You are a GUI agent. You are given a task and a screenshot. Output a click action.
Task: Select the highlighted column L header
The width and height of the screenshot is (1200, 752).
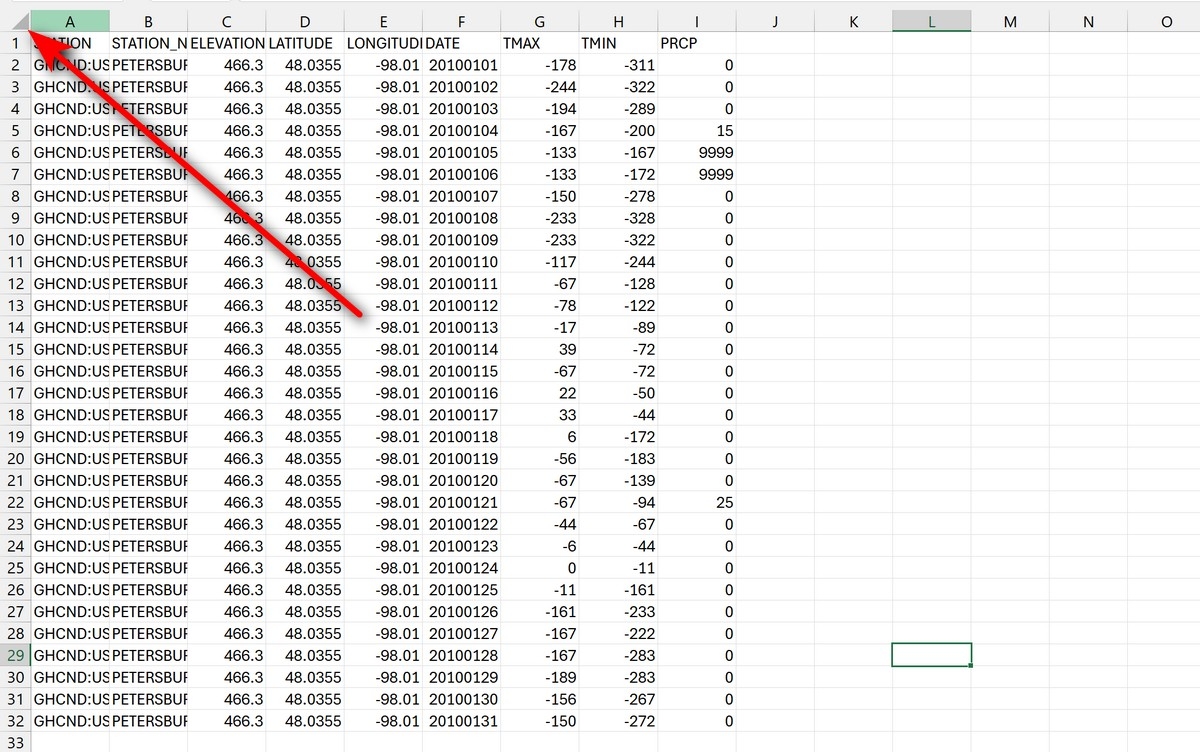tap(931, 21)
